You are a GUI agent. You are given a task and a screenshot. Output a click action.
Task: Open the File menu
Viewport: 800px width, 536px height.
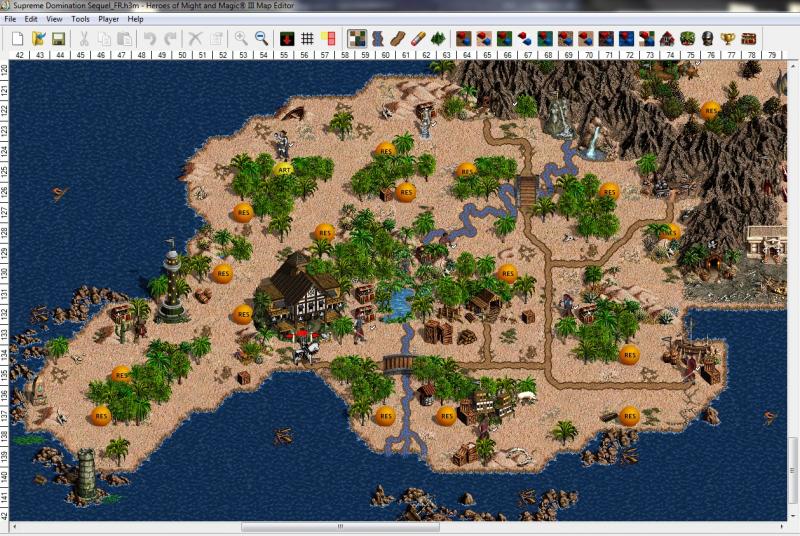pos(10,19)
